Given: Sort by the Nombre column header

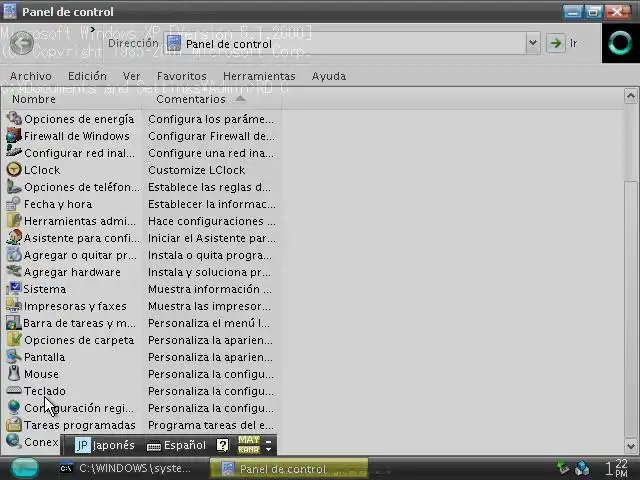Looking at the screenshot, I should (71, 99).
